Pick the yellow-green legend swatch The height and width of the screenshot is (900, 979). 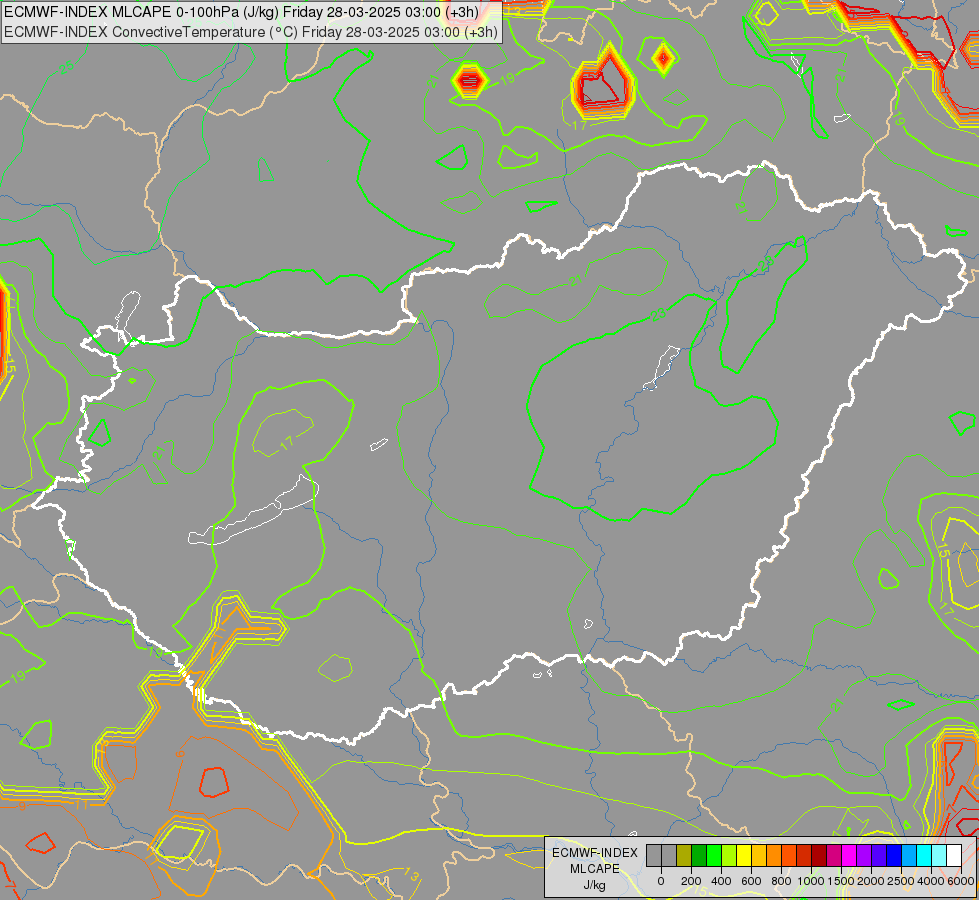(729, 855)
